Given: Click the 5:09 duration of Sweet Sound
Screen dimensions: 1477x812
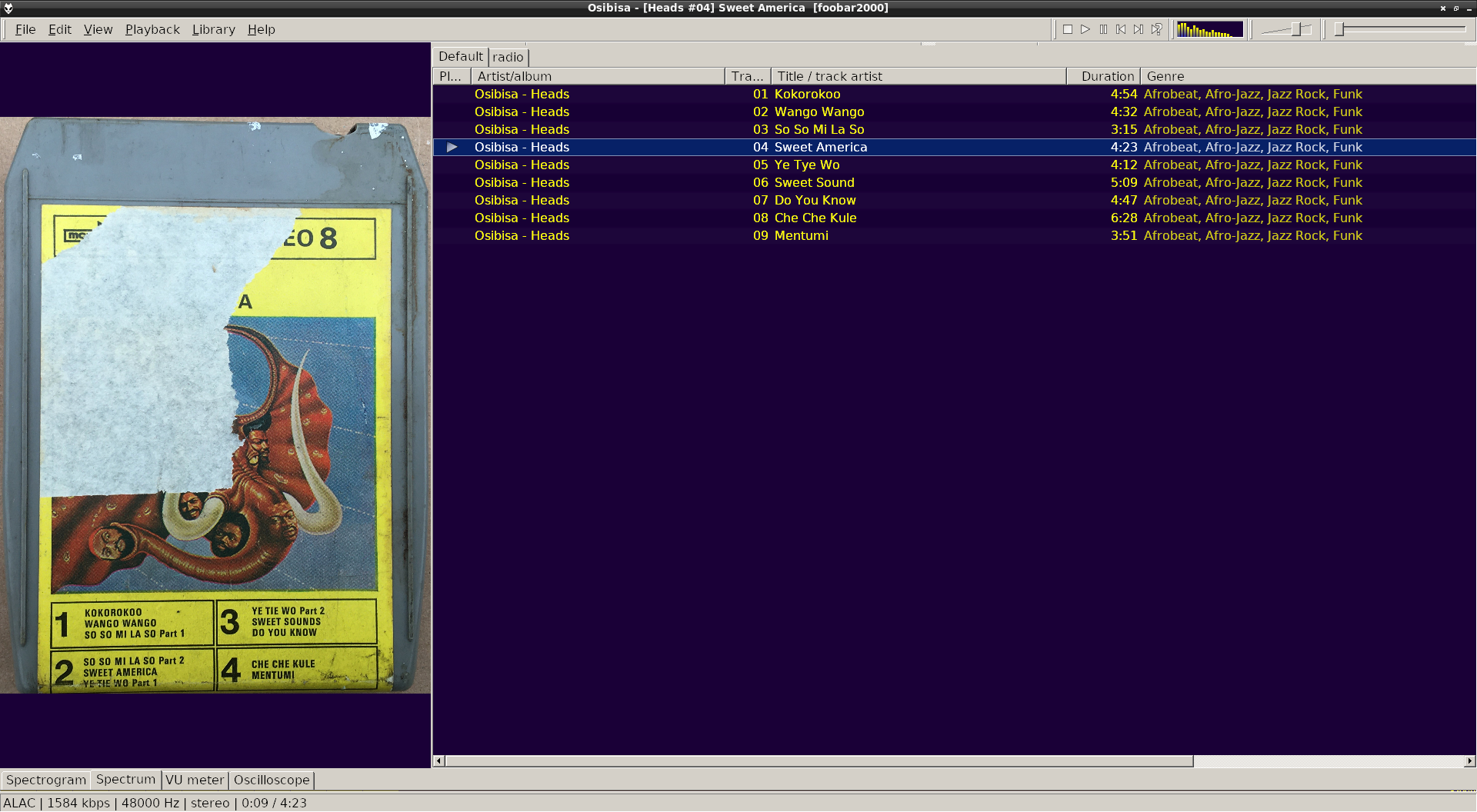Looking at the screenshot, I should (1123, 182).
